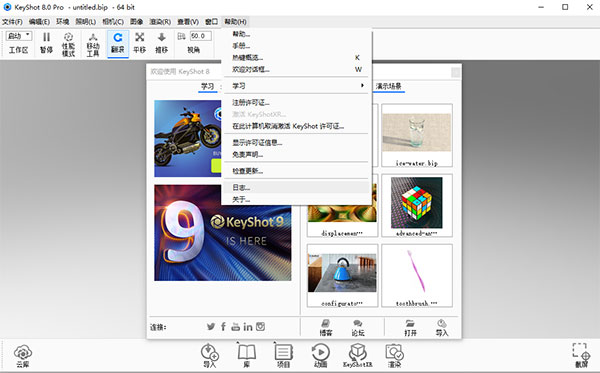The image size is (600, 373).
Task: Choose 帮助... in the Help menu
Action: pyautogui.click(x=296, y=34)
